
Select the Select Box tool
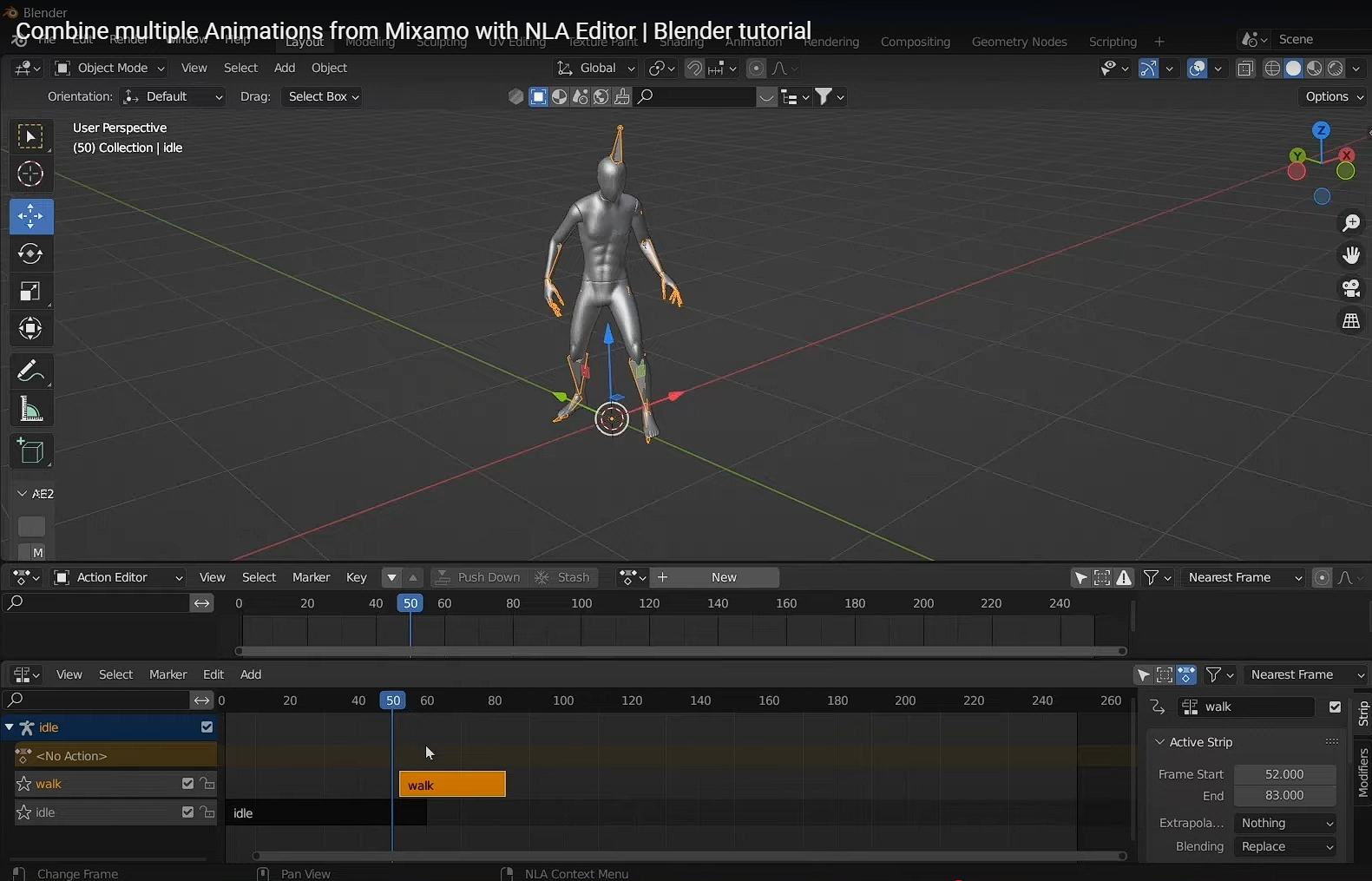click(x=31, y=136)
